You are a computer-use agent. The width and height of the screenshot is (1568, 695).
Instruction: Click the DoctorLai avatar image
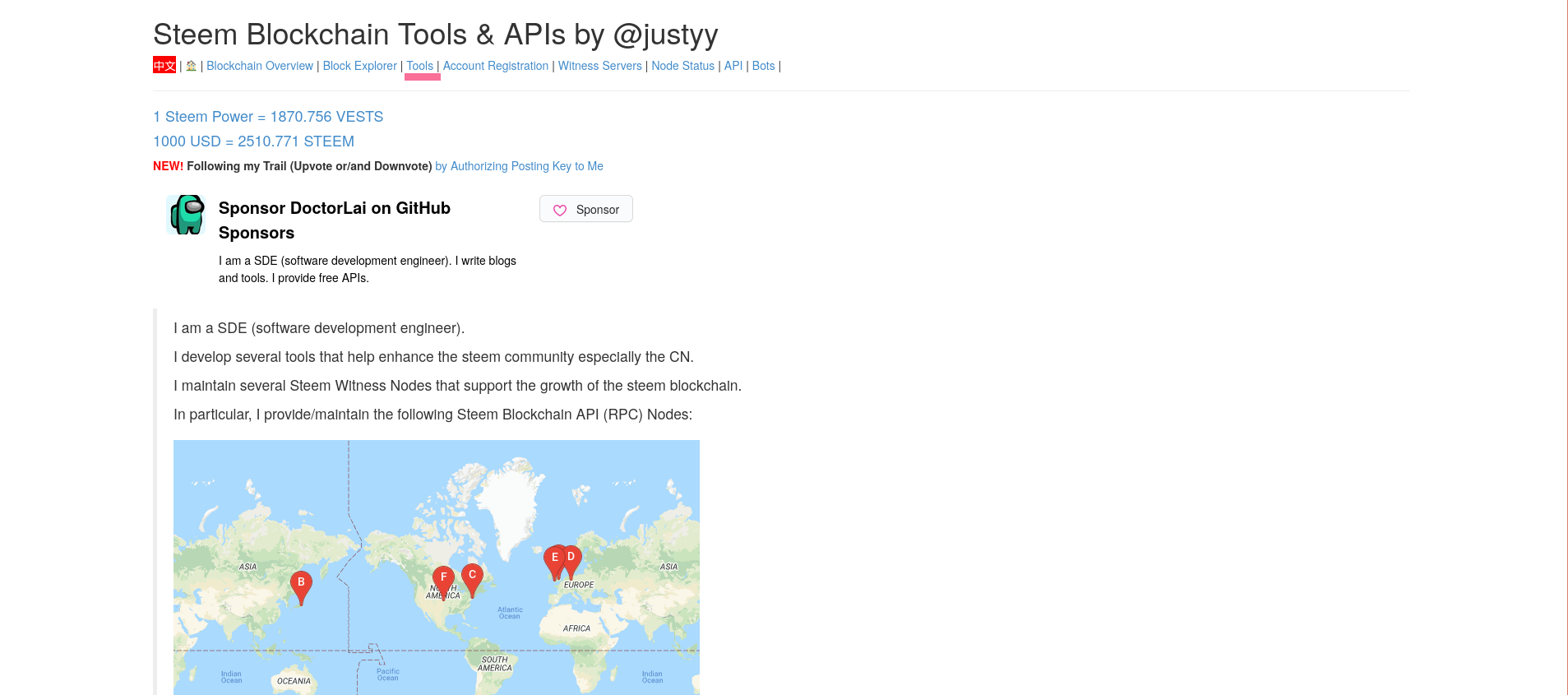point(187,215)
